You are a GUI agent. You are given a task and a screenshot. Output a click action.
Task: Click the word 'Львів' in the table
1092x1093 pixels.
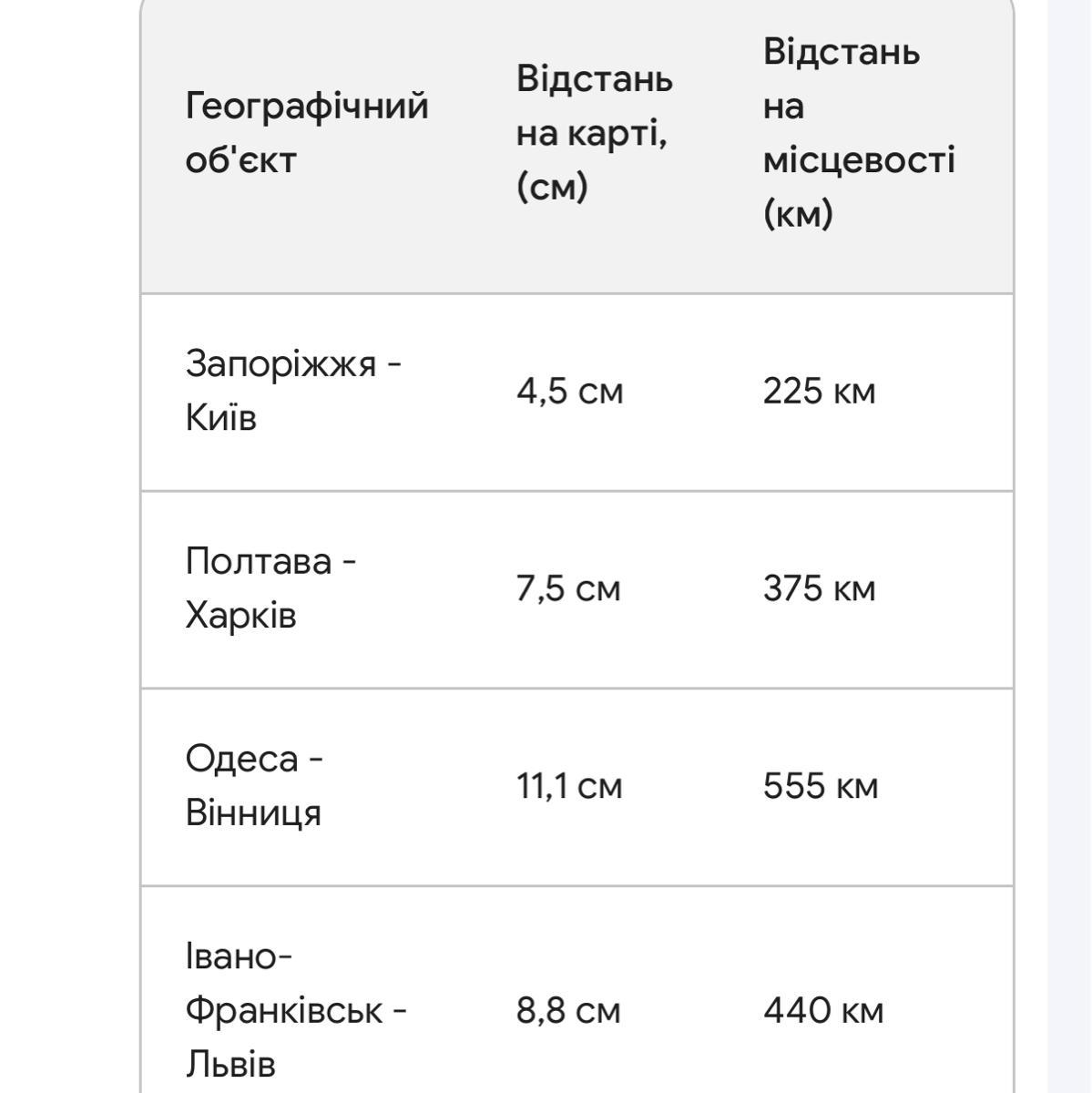230,1065
